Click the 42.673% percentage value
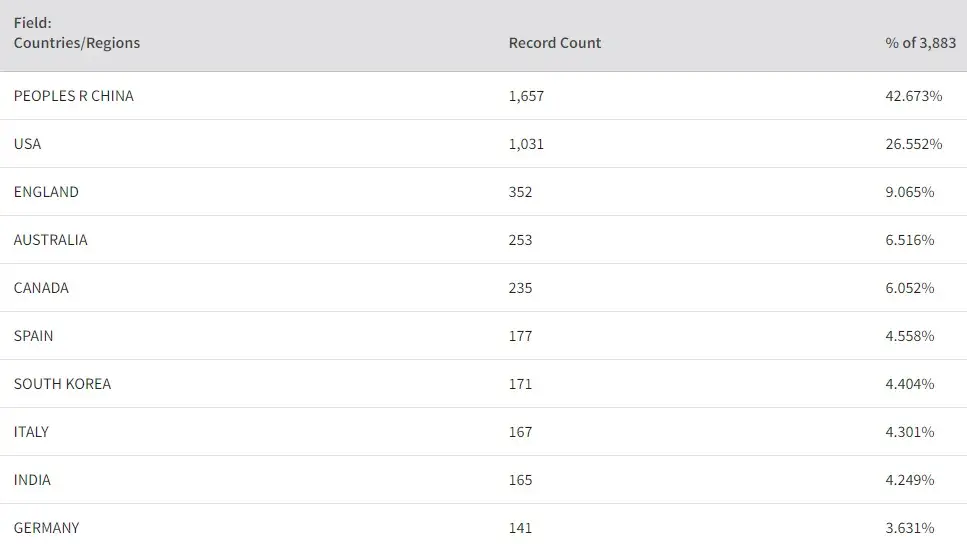 click(x=914, y=96)
